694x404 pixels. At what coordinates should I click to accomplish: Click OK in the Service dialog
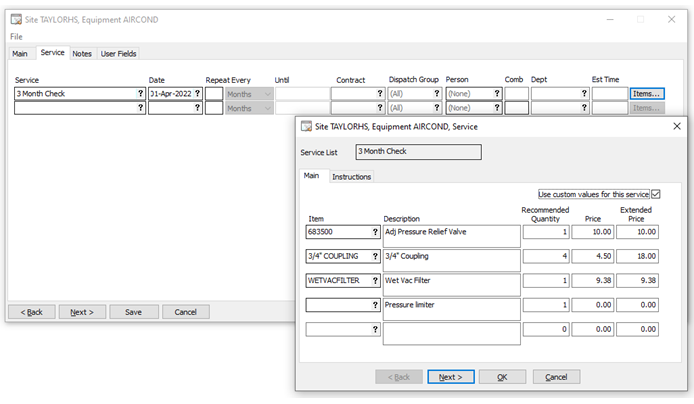tap(502, 377)
